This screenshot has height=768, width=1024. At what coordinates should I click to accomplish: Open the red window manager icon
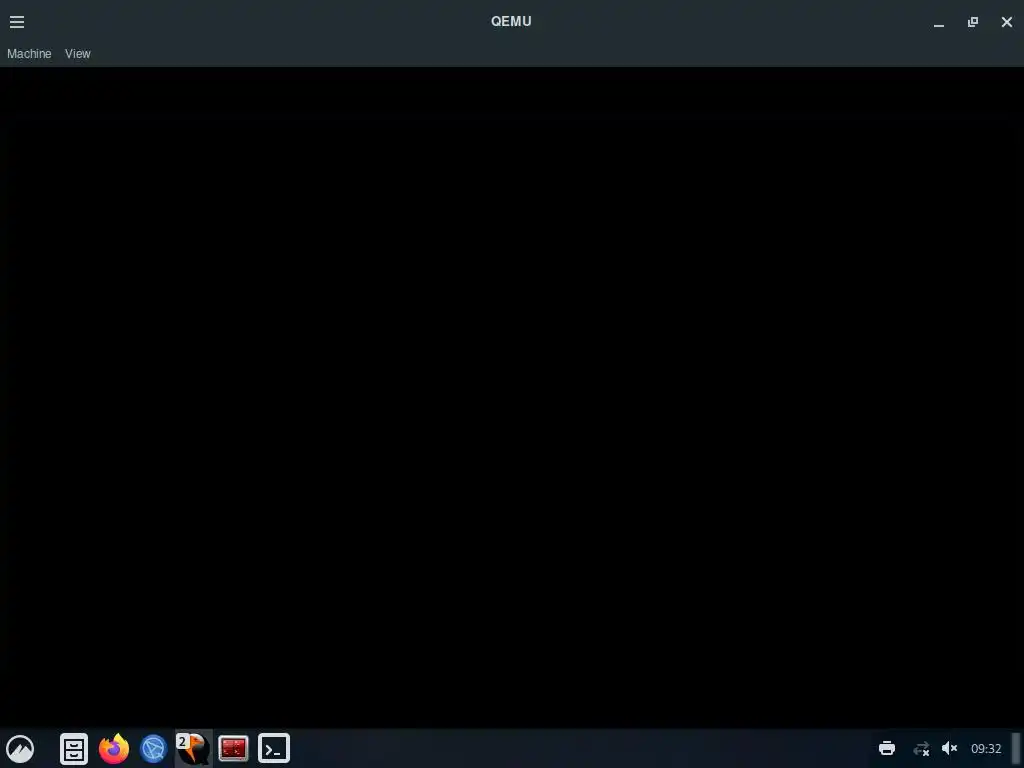[x=233, y=748]
